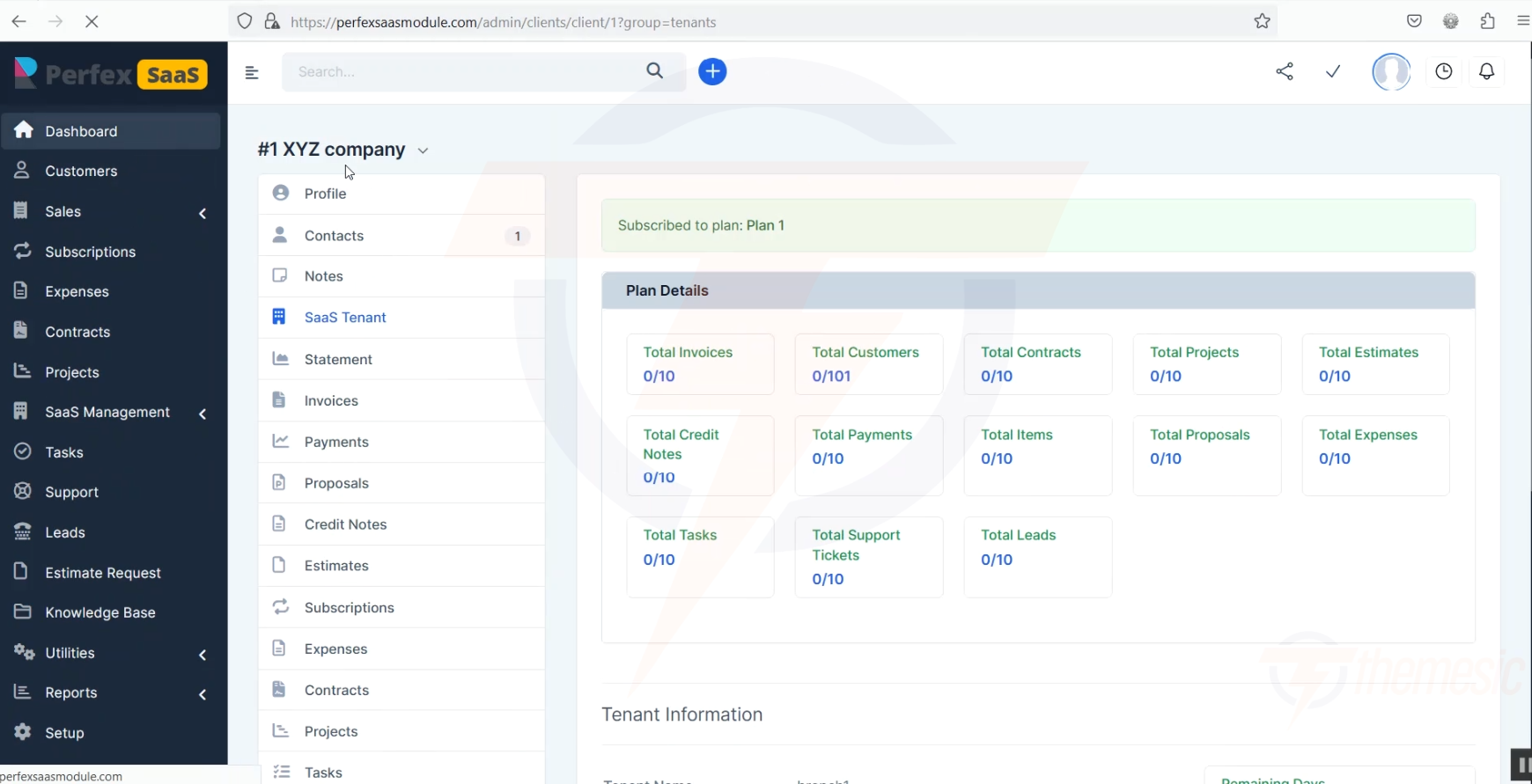Click the Setup gear icon

[x=22, y=732]
